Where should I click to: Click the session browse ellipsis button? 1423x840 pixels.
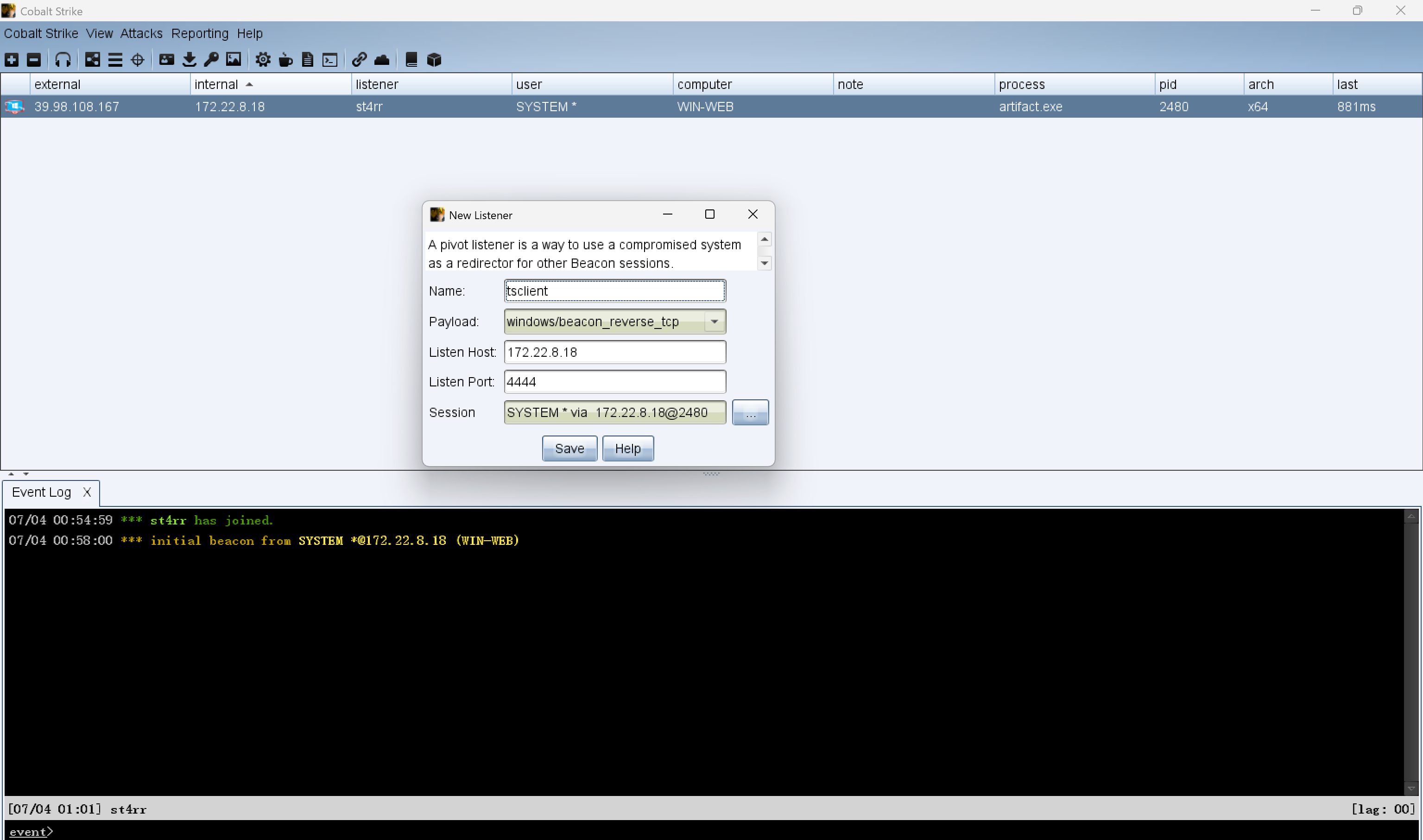(750, 413)
